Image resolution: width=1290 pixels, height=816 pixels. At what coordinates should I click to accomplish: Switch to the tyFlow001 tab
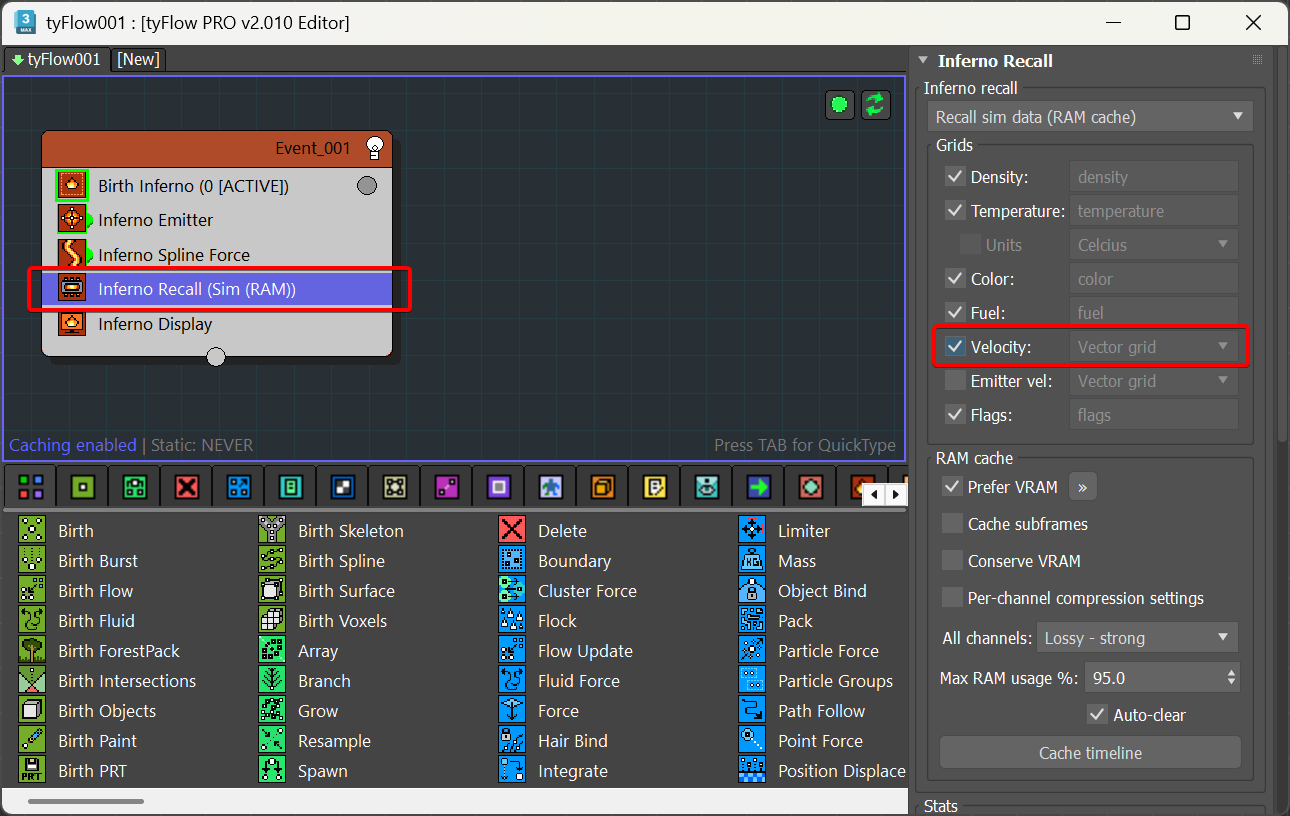click(56, 59)
